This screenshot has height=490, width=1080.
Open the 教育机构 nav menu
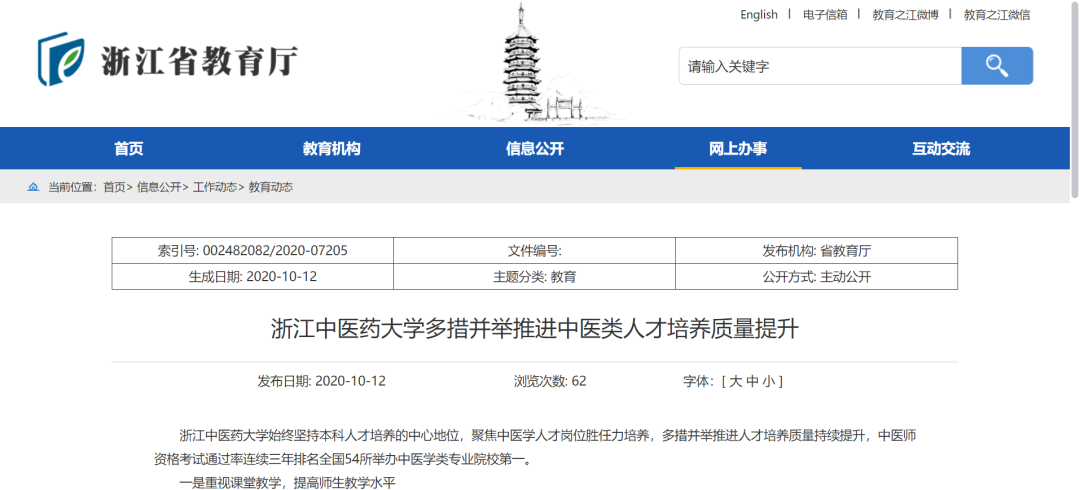[x=331, y=148]
